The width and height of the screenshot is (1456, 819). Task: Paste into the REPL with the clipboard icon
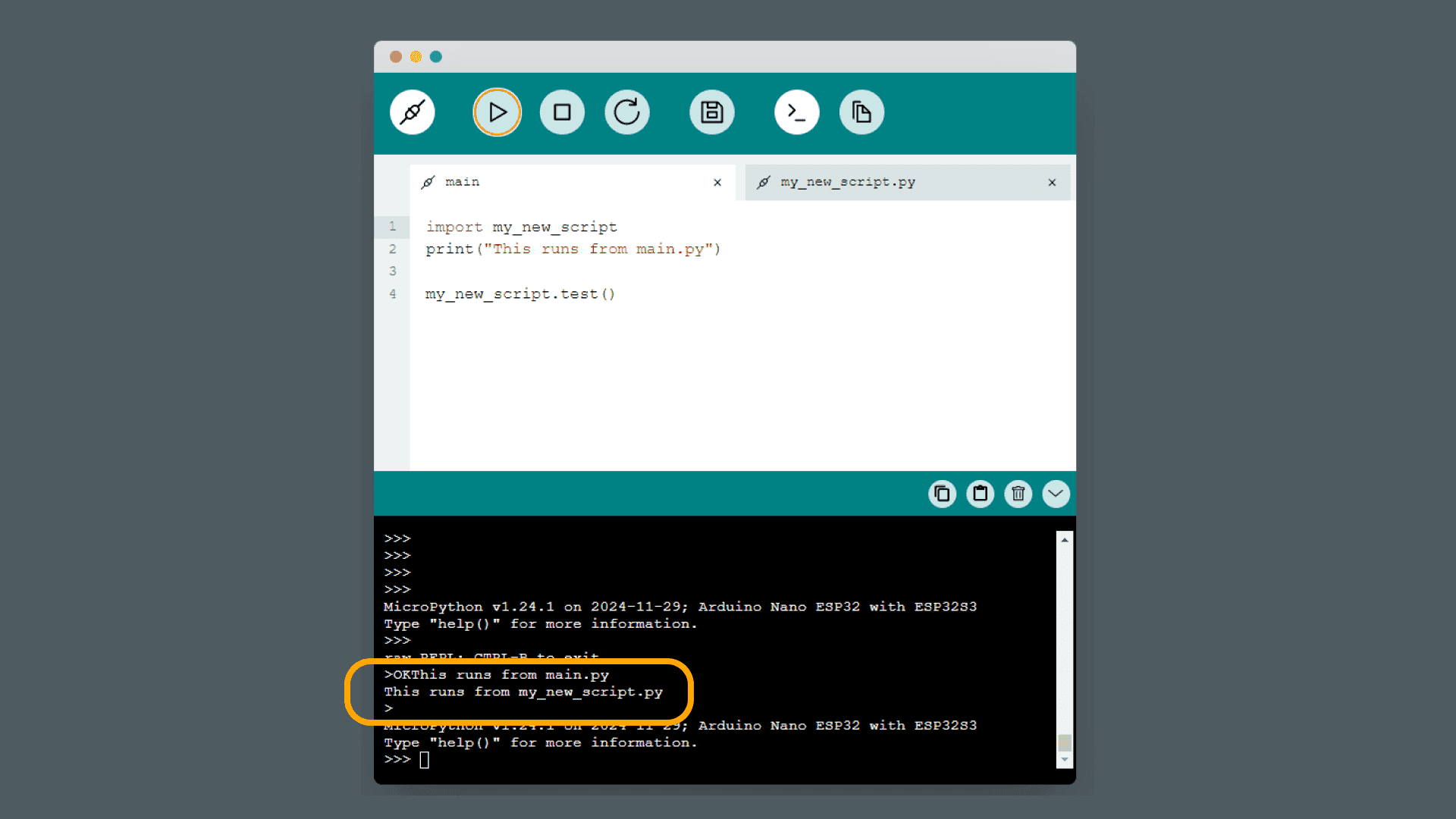(980, 494)
